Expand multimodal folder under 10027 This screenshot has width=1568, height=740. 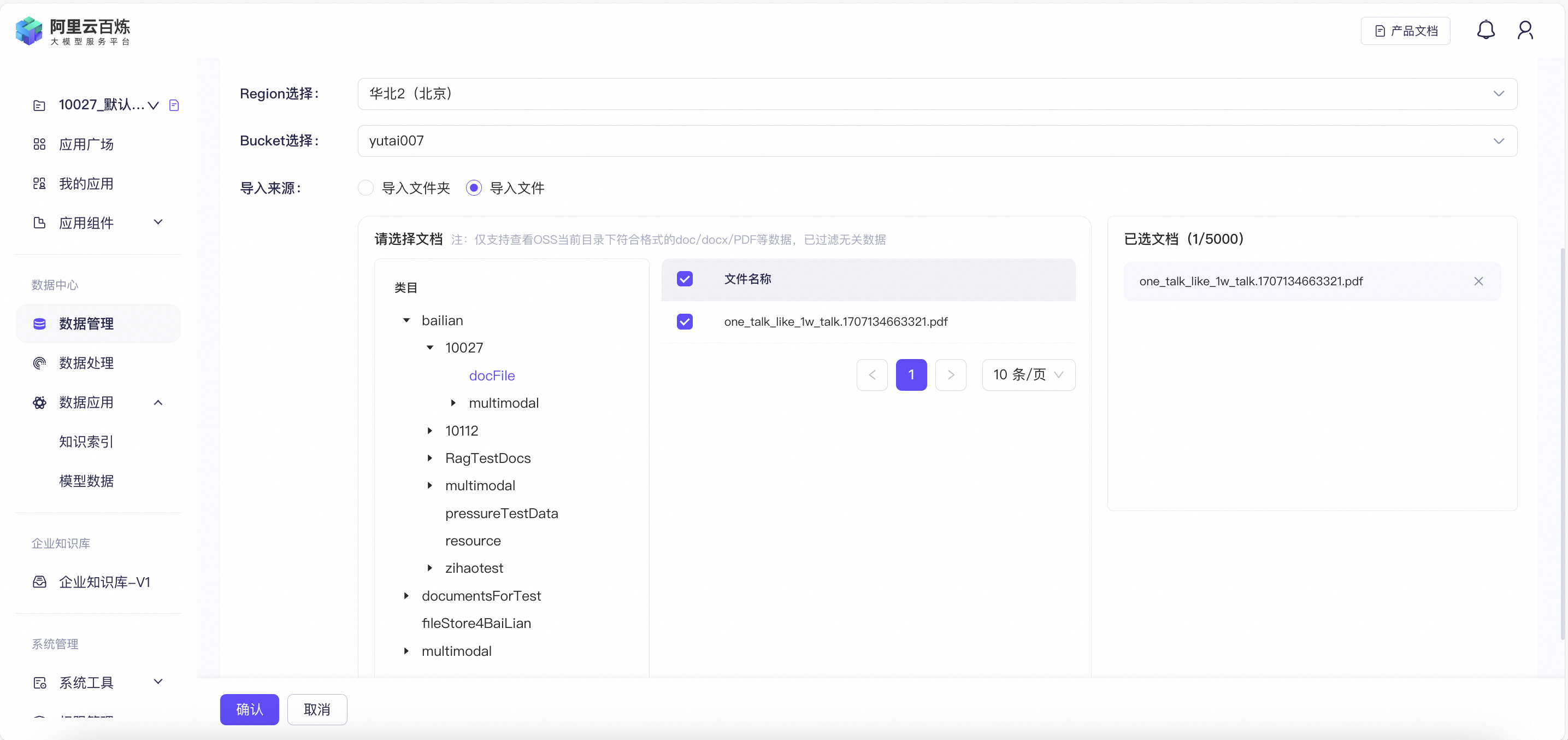453,403
